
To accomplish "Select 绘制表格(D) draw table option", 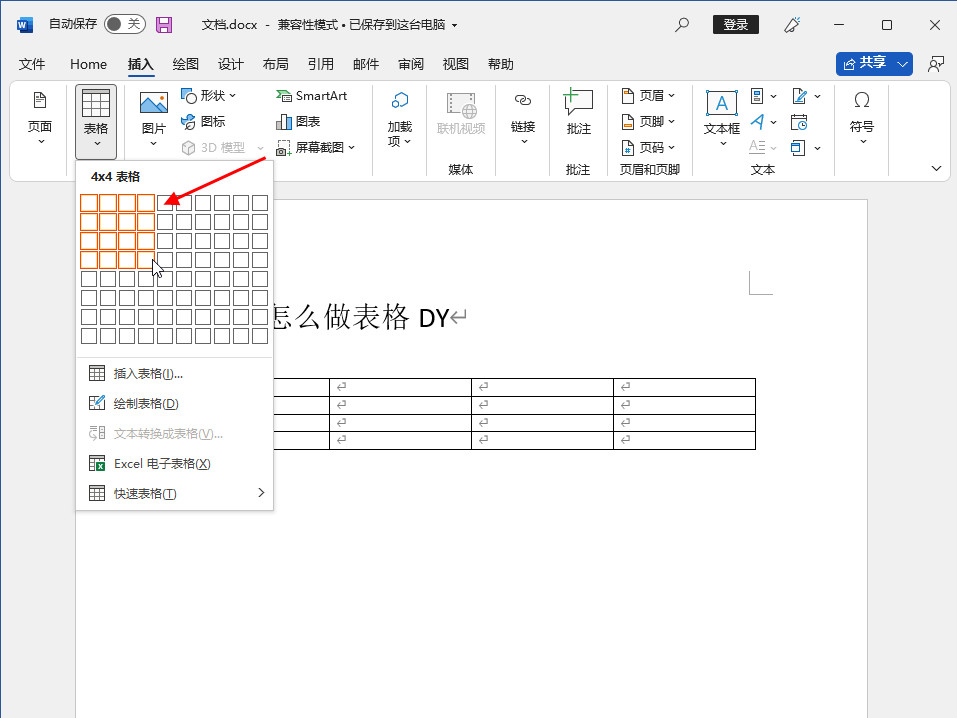I will pyautogui.click(x=174, y=404).
